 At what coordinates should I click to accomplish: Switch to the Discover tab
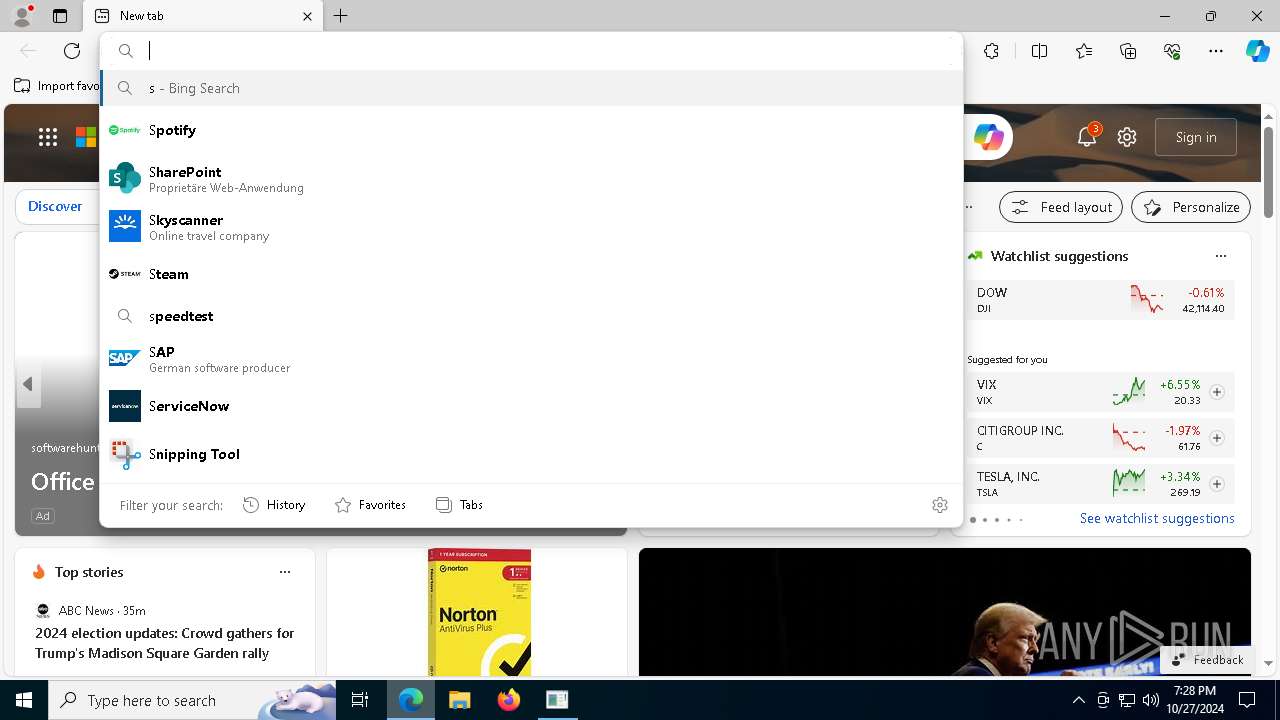[x=55, y=206]
